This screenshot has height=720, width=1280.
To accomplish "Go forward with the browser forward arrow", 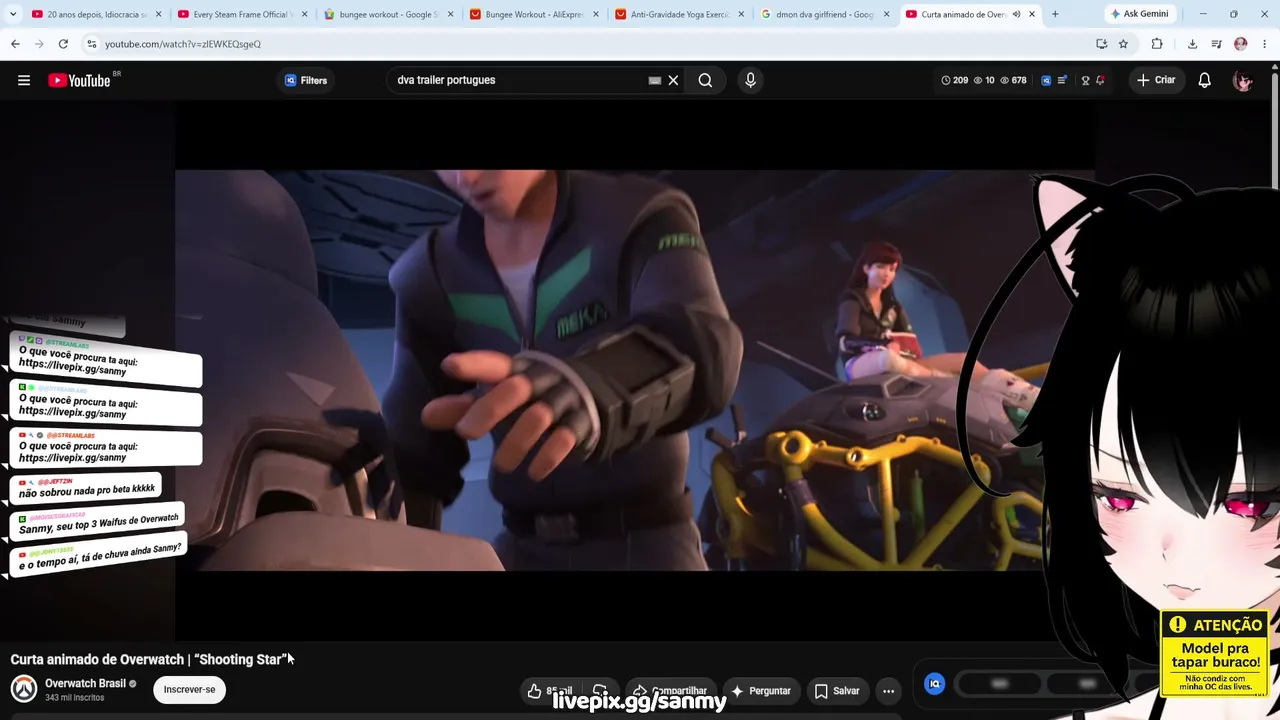I will 39,44.
